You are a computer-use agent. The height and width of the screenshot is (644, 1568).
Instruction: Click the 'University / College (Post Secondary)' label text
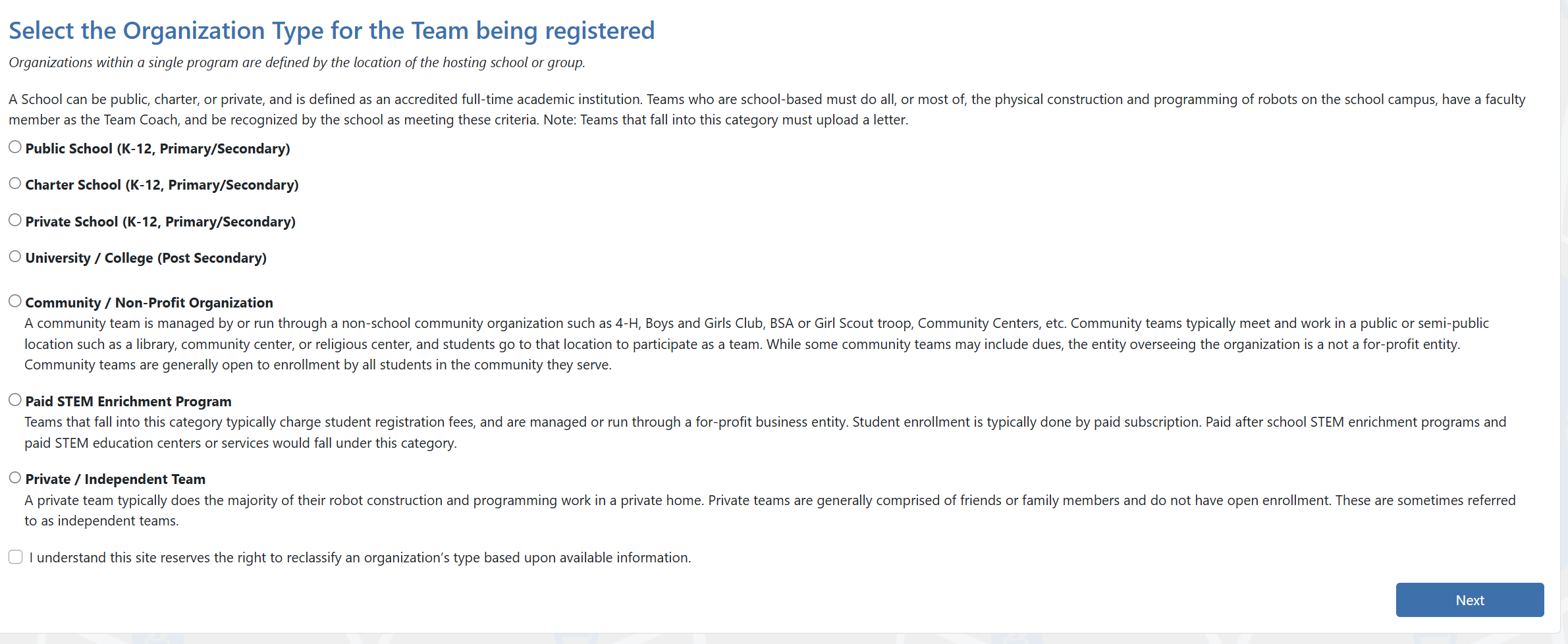[146, 258]
